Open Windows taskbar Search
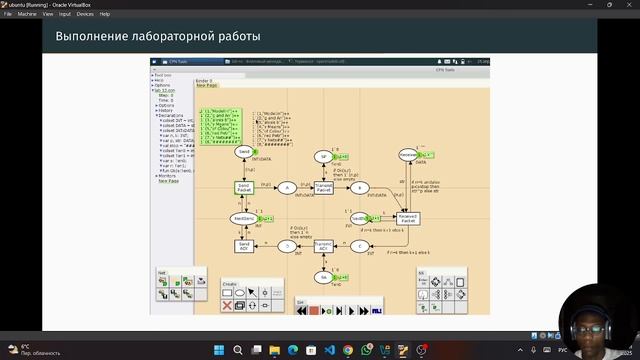640x360 pixels. 238,350
